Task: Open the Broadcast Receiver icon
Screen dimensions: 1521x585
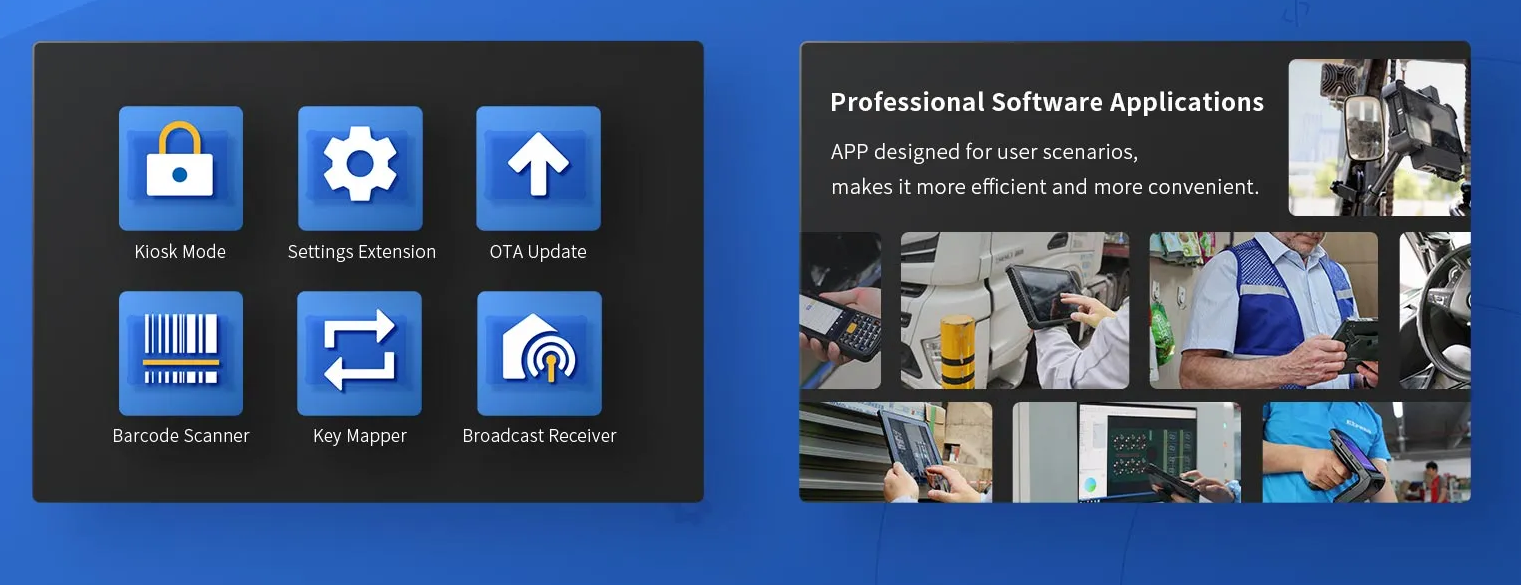Action: tap(539, 353)
